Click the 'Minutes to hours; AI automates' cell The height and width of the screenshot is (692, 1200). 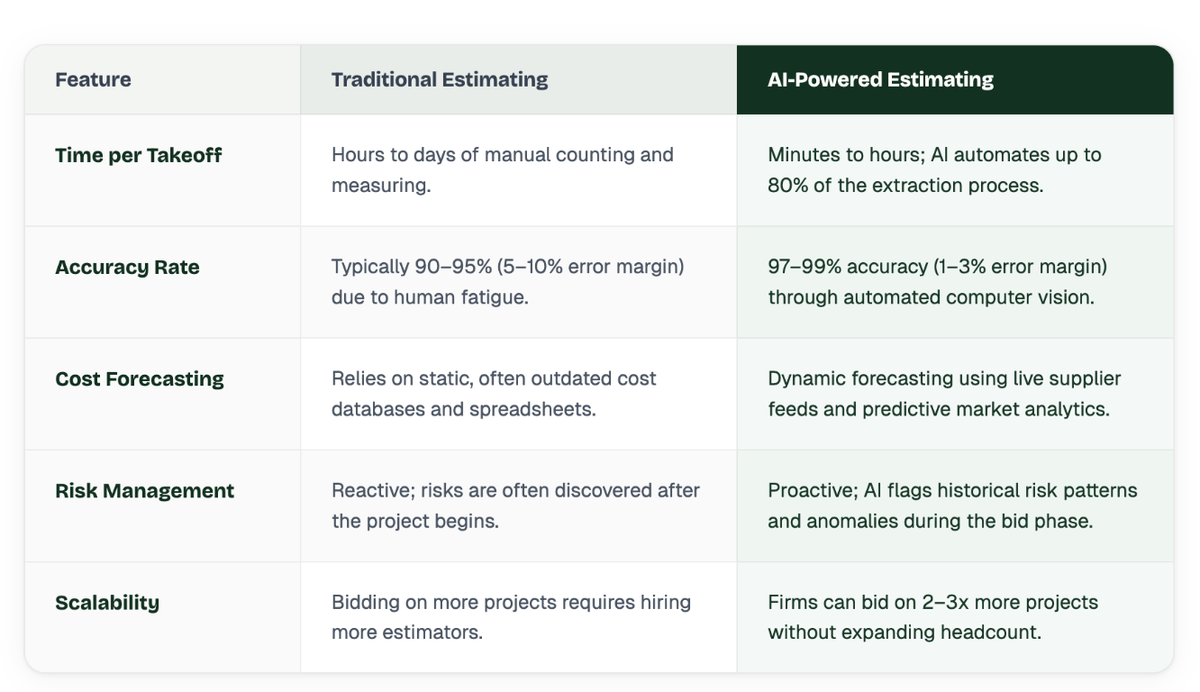tap(955, 170)
